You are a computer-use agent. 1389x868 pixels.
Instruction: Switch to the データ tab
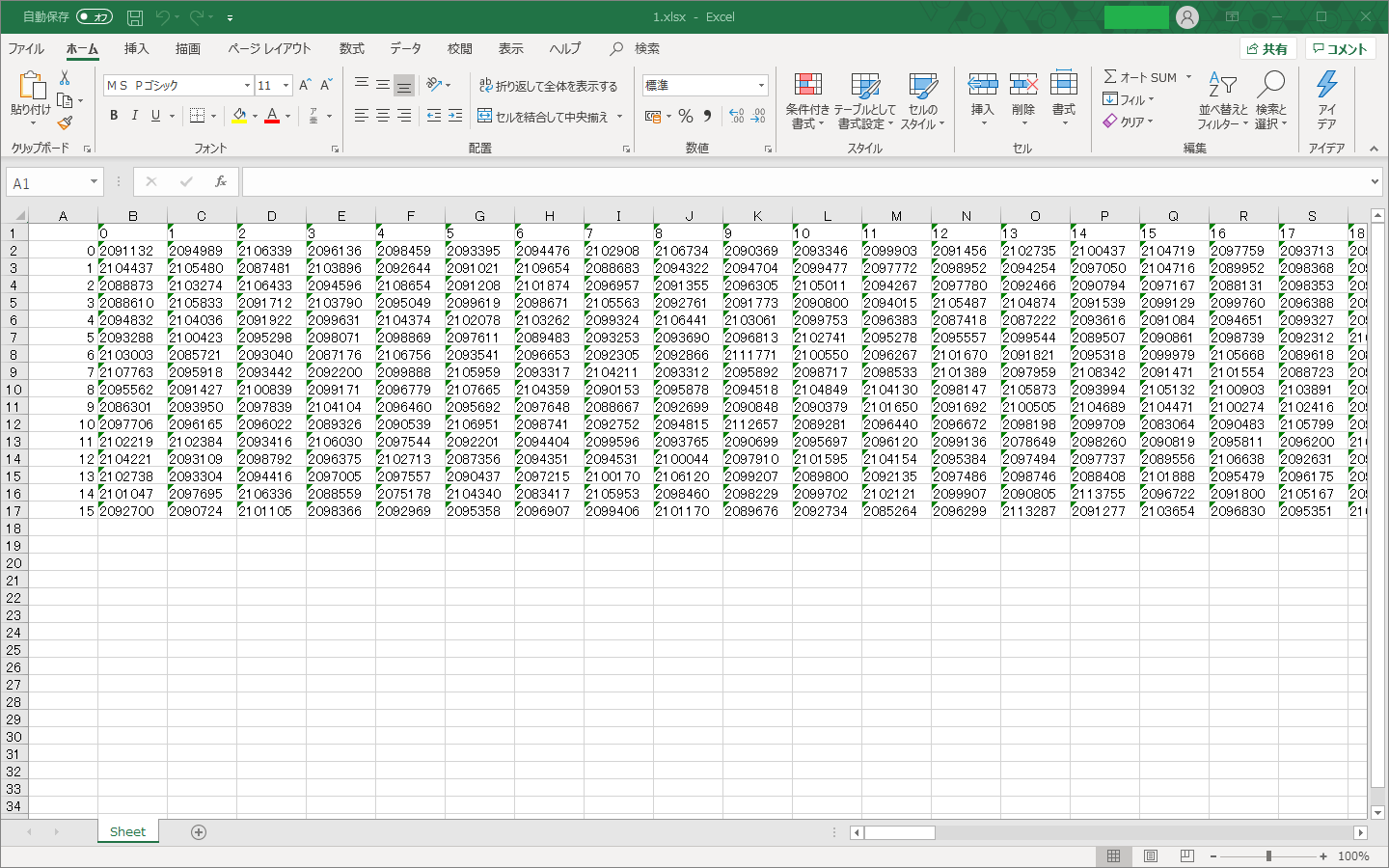coord(405,48)
